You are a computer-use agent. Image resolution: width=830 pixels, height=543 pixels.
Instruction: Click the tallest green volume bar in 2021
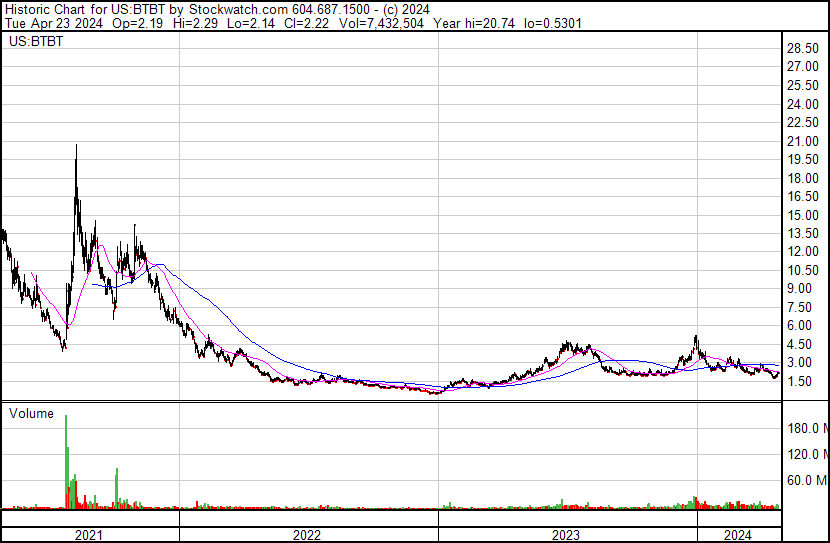[66, 417]
